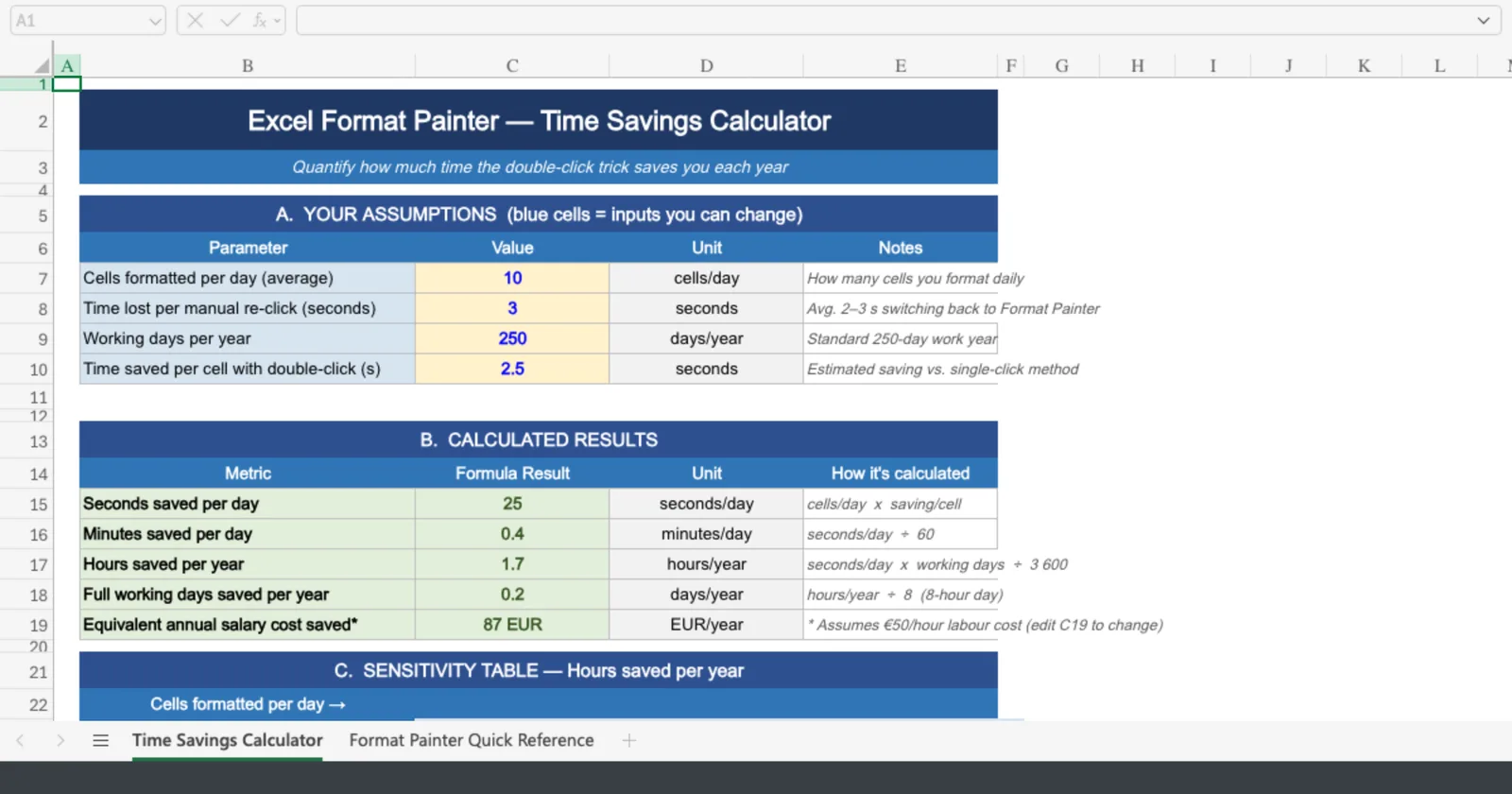This screenshot has height=794, width=1512.
Task: Select column G header
Action: click(x=1062, y=66)
